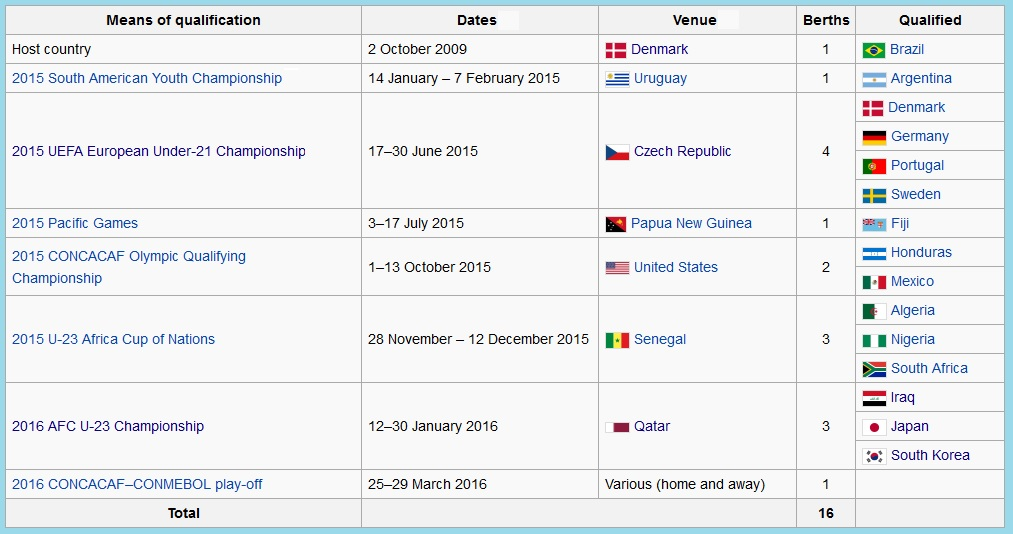The width and height of the screenshot is (1013, 534).
Task: Open the Japan team link
Action: 910,426
